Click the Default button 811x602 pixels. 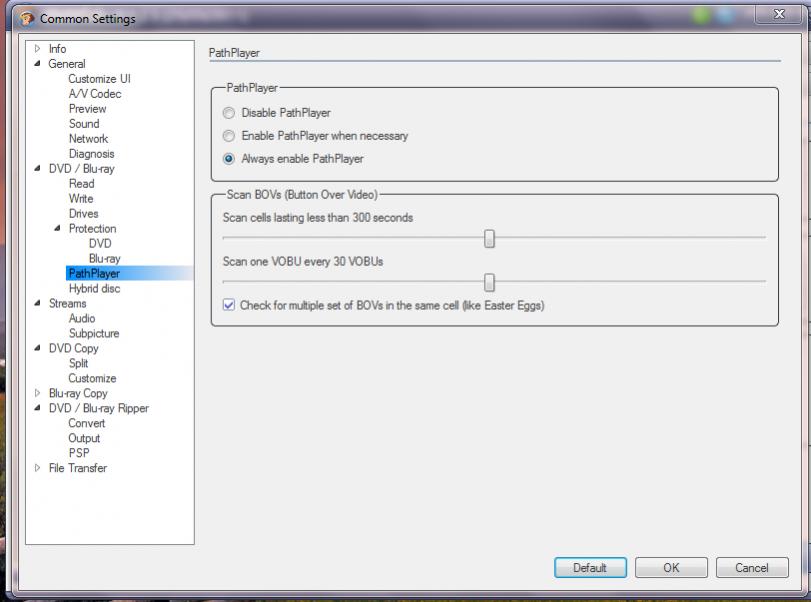(x=590, y=567)
